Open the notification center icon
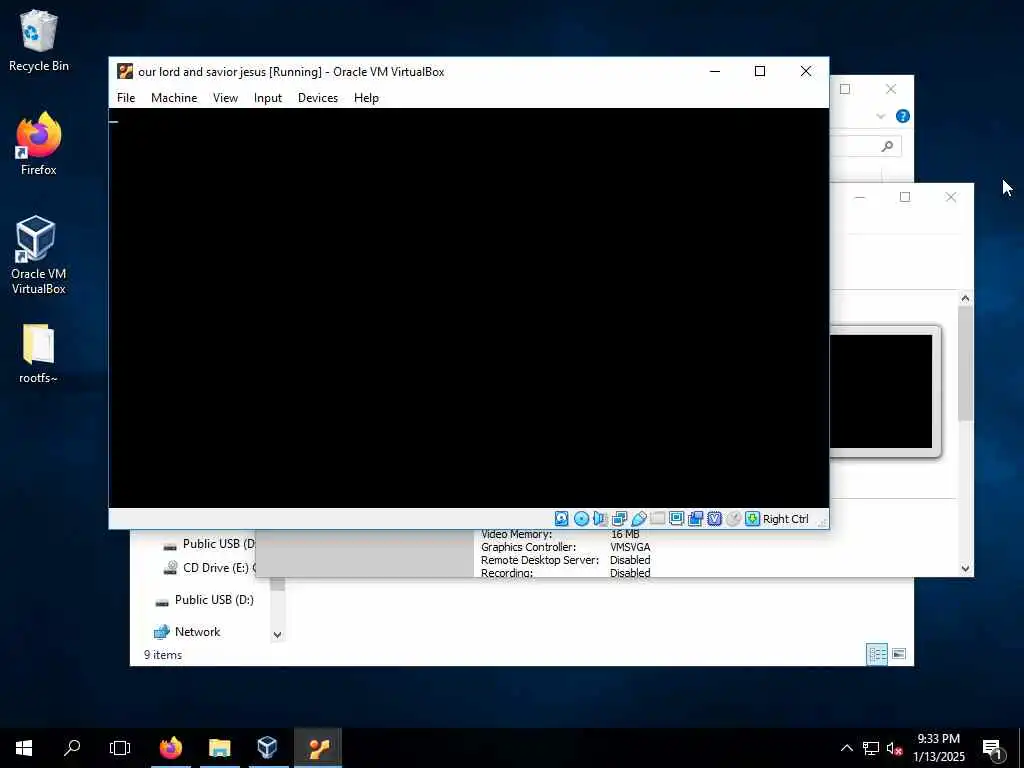The height and width of the screenshot is (768, 1024). (993, 749)
